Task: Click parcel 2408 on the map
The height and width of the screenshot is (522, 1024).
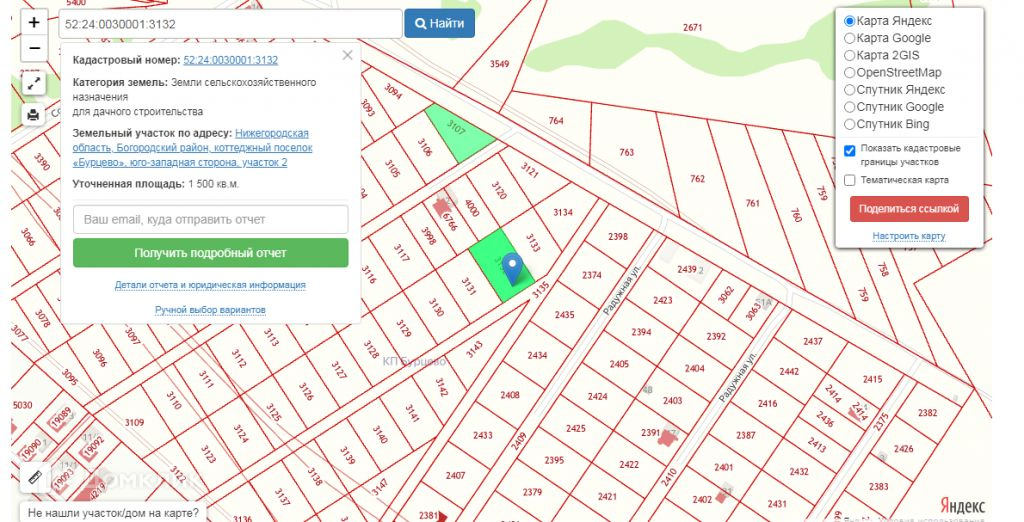Action: [510, 395]
